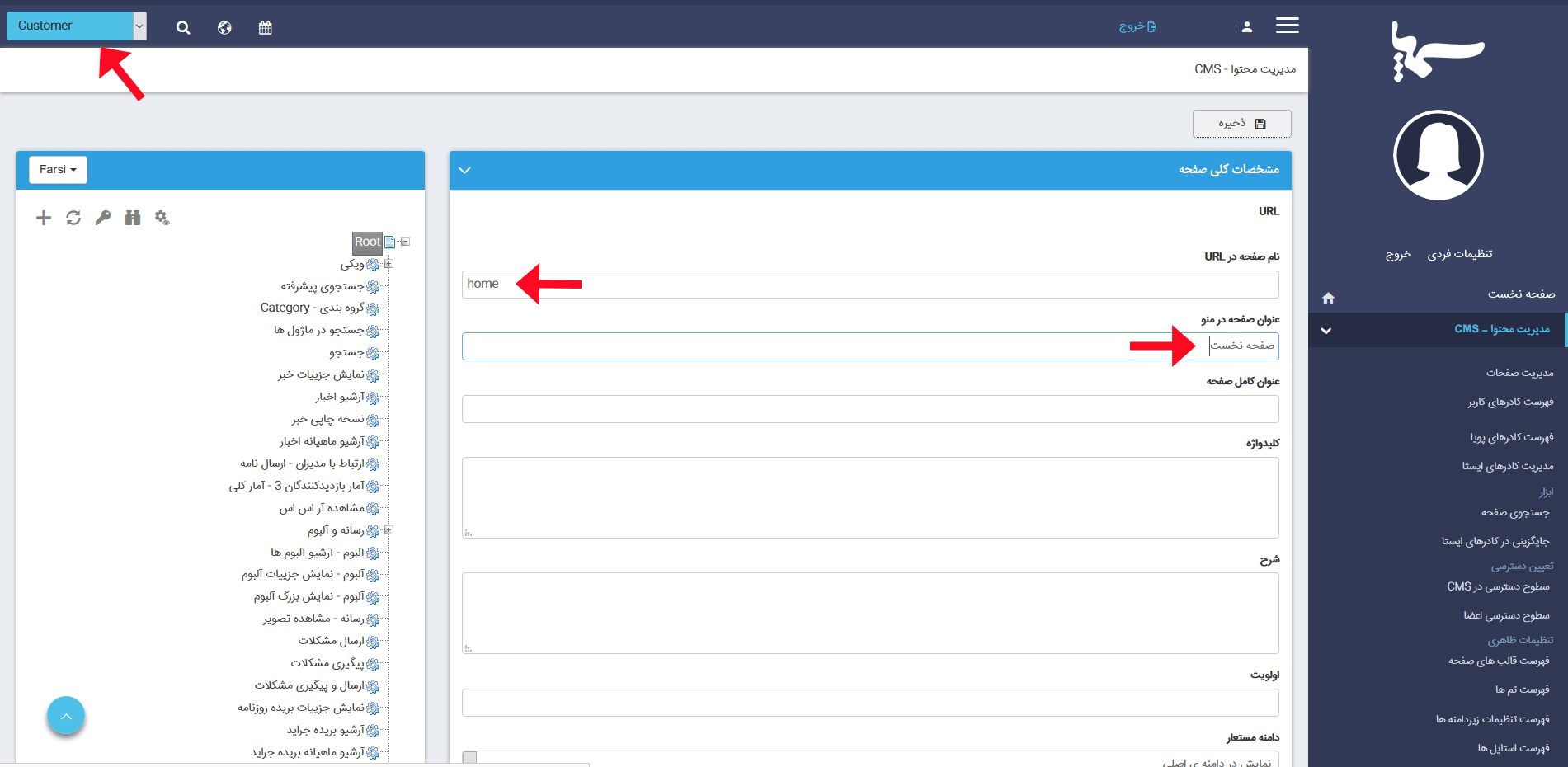1568x767 pixels.
Task: Refresh the page tree
Action: click(x=73, y=218)
